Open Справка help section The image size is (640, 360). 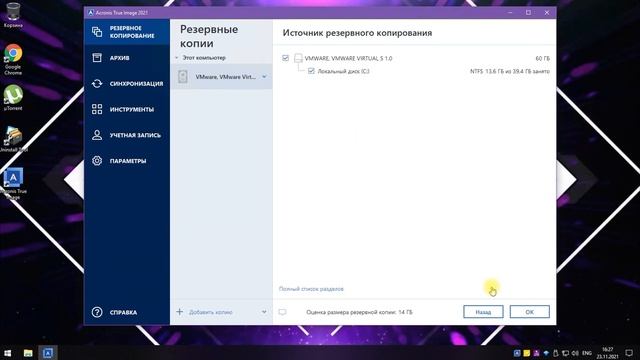[127, 312]
